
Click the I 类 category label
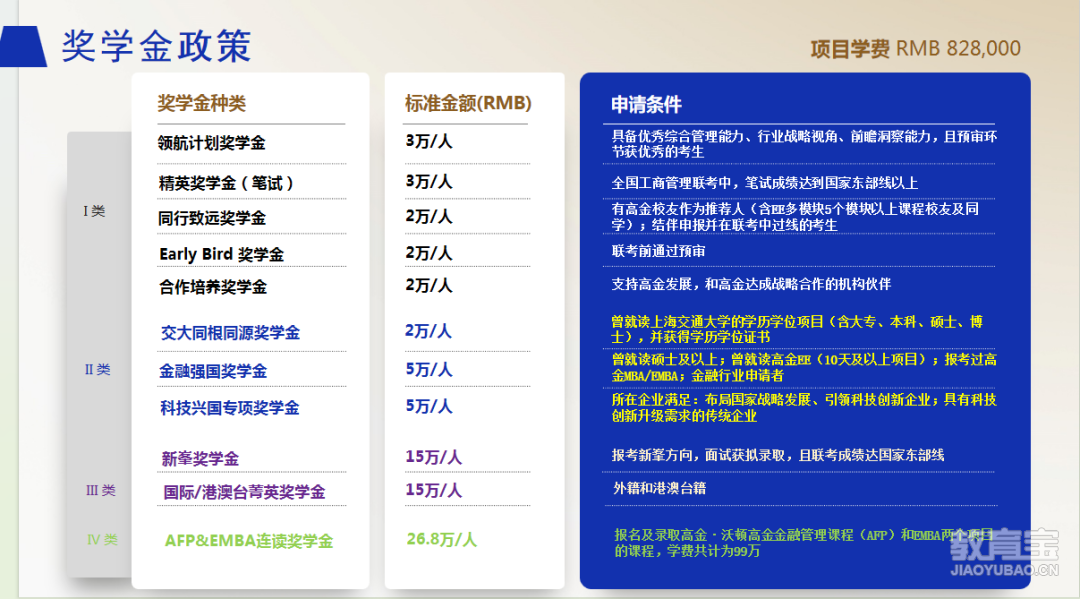[94, 211]
